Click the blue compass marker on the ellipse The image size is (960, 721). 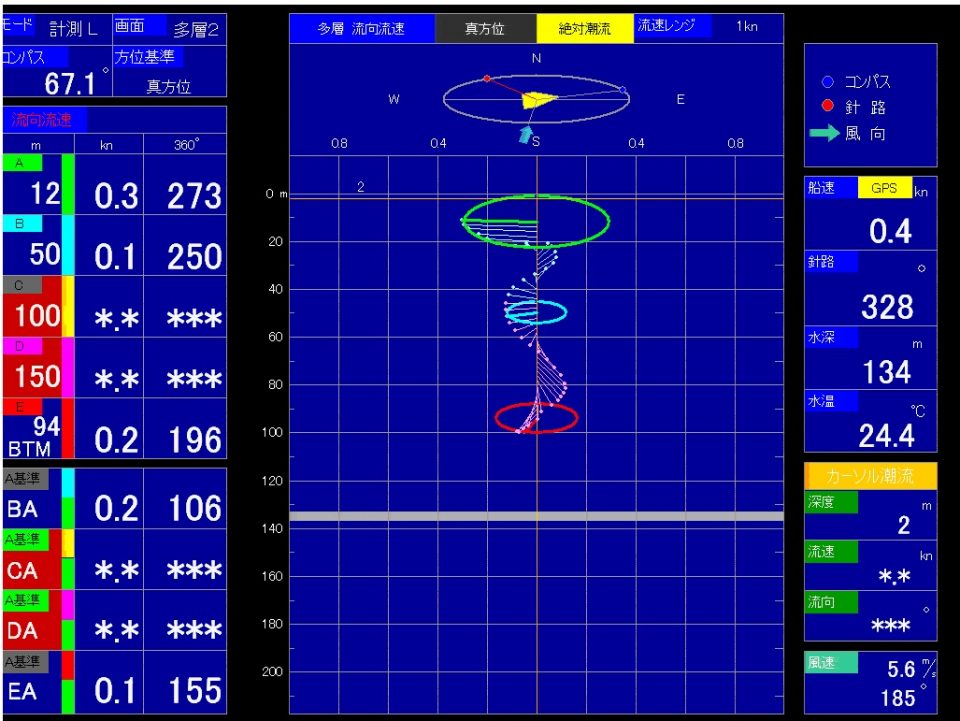tap(622, 90)
